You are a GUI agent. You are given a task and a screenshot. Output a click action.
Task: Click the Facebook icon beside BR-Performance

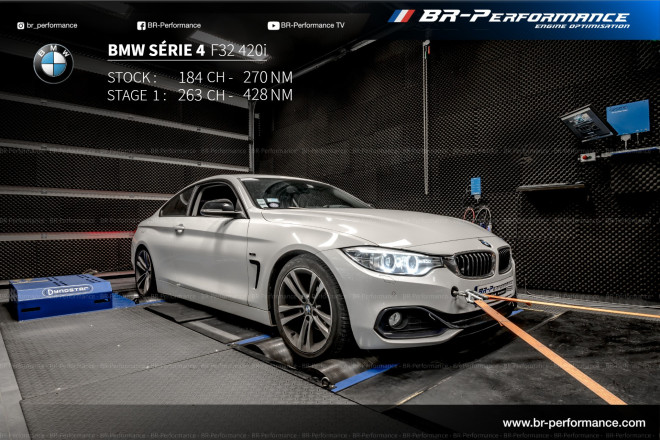point(141,25)
